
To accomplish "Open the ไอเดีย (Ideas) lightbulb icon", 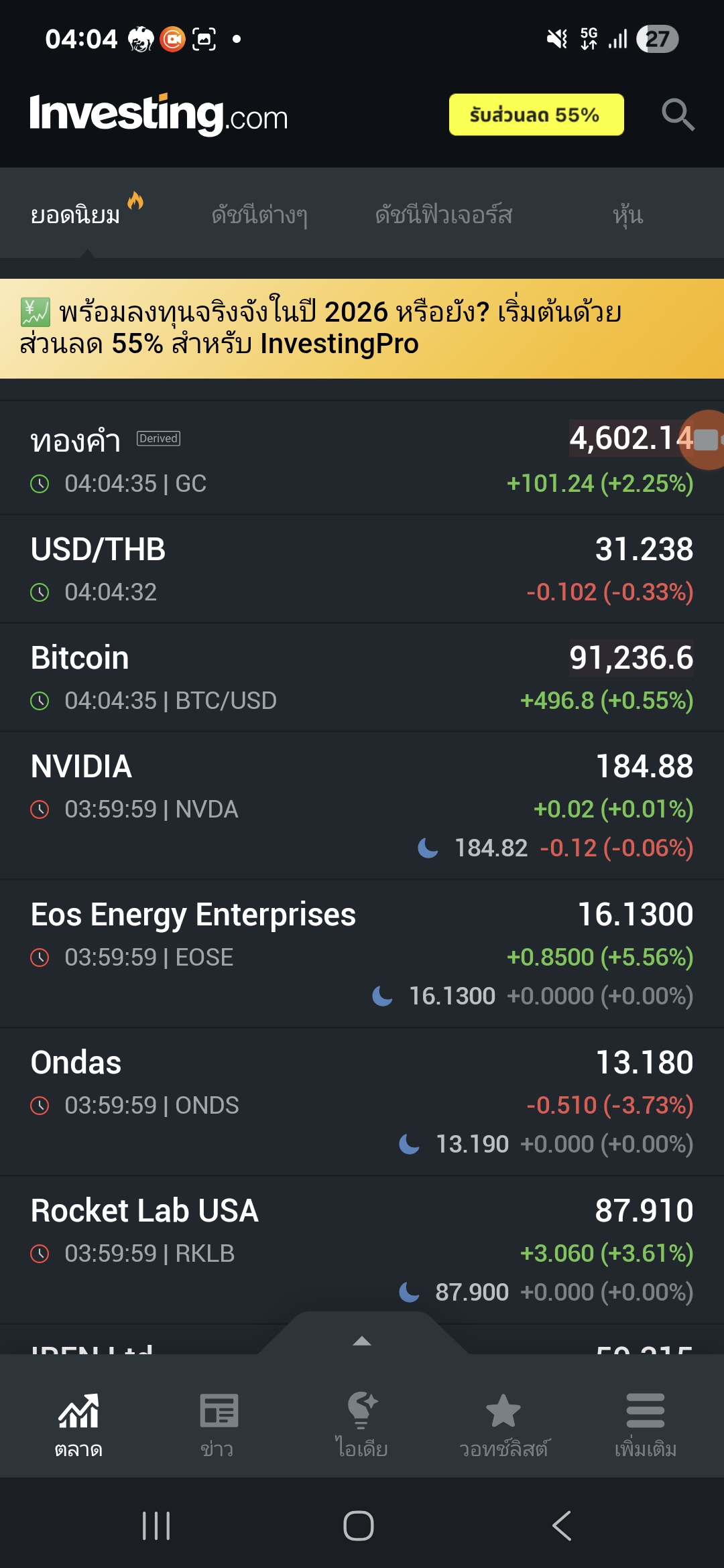I will point(362,1411).
